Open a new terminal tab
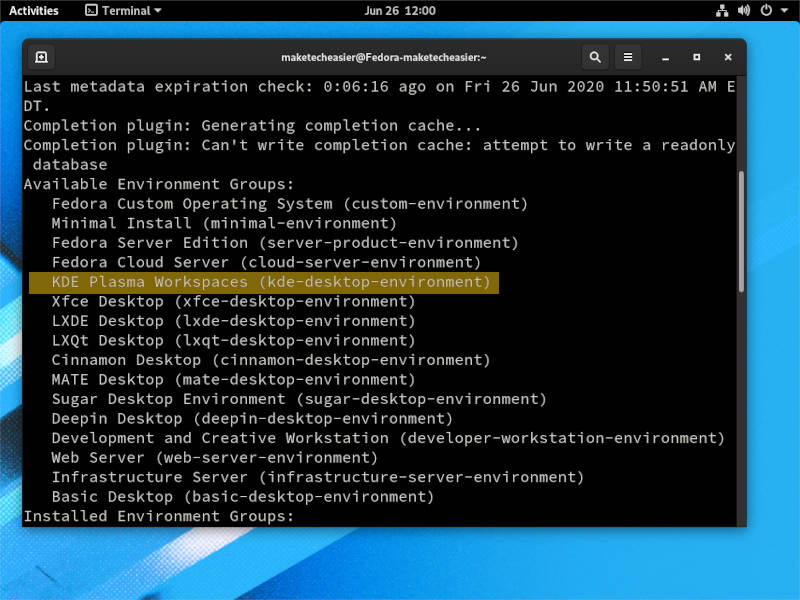This screenshot has height=600, width=800. [41, 57]
